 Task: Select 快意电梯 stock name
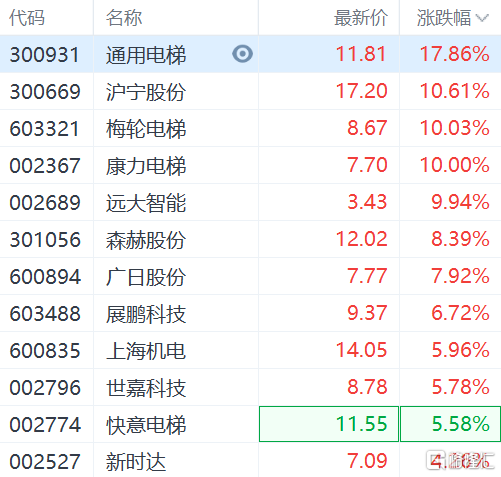[x=146, y=425]
